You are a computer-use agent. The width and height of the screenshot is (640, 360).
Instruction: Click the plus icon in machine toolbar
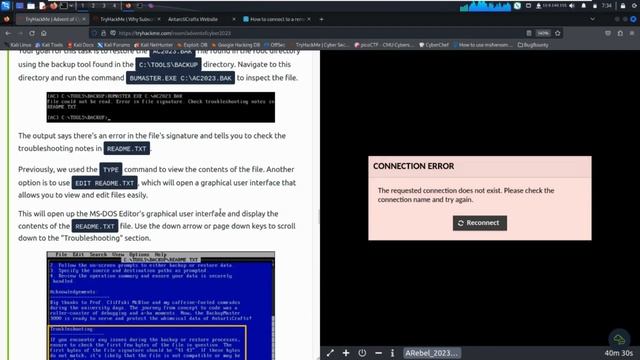(x=346, y=353)
